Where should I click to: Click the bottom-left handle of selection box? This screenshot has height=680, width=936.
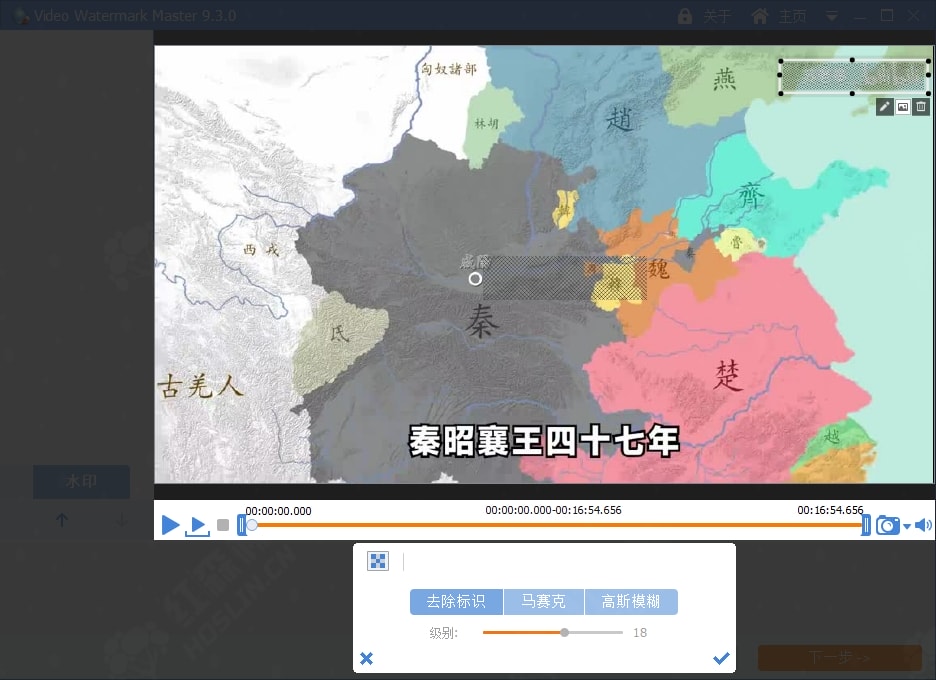pos(781,93)
